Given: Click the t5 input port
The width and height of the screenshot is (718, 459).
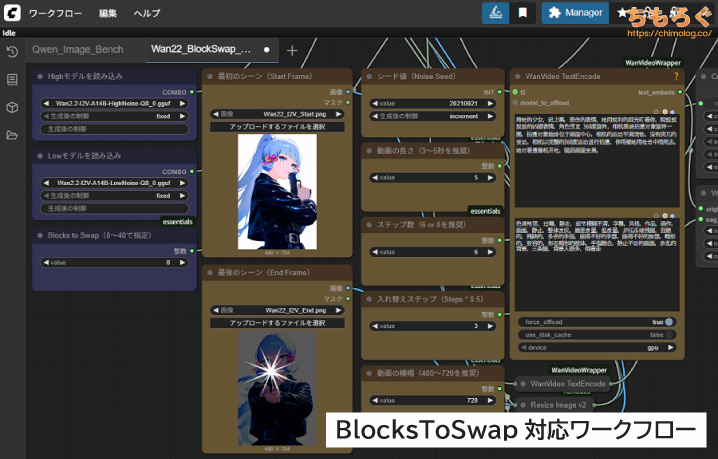Looking at the screenshot, I should coord(515,92).
